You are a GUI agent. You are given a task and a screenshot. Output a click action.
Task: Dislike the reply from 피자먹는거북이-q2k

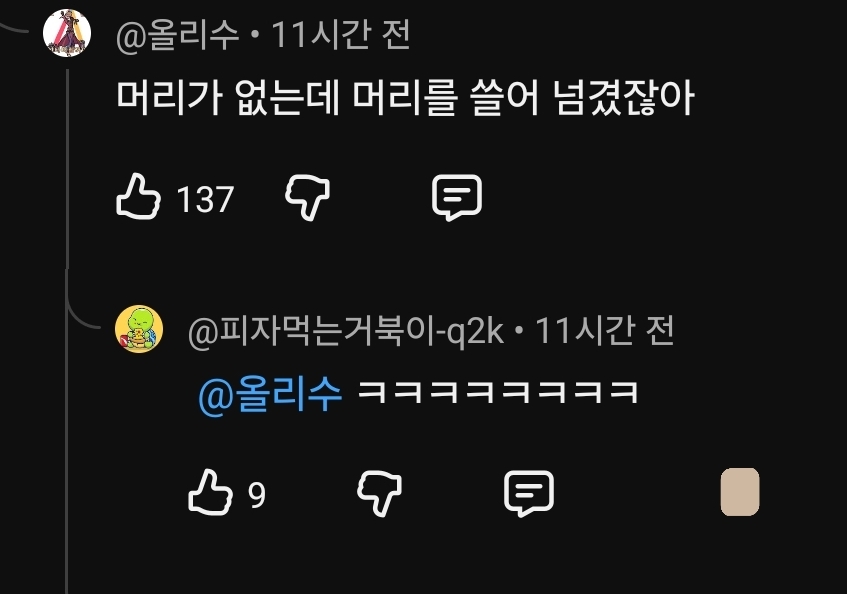[379, 494]
